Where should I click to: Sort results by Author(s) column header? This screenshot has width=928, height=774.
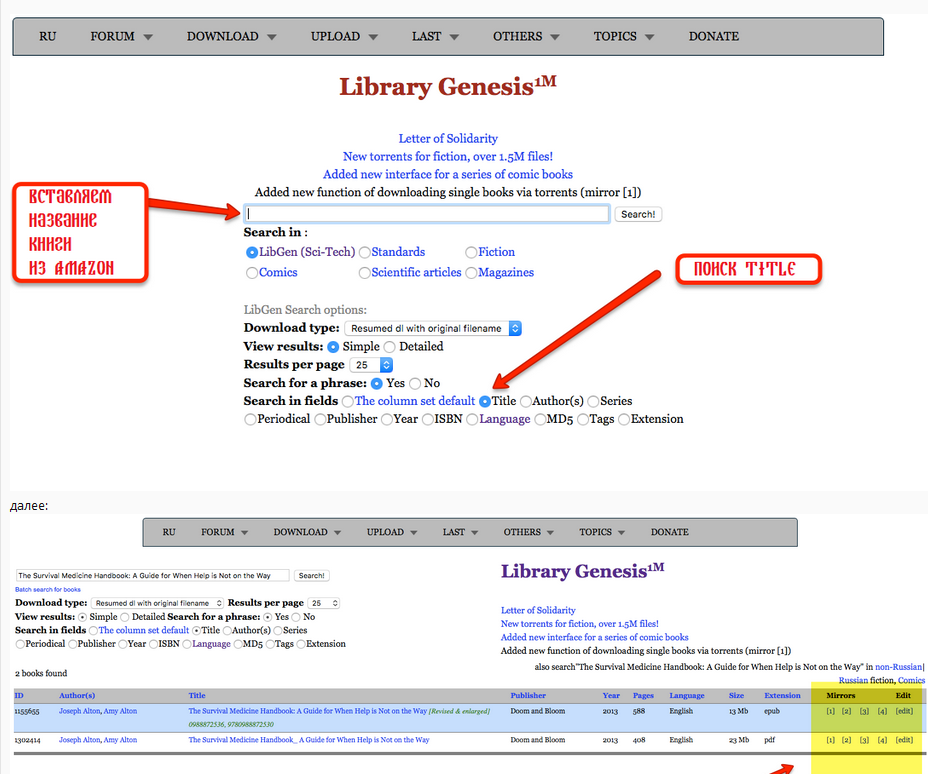point(77,695)
